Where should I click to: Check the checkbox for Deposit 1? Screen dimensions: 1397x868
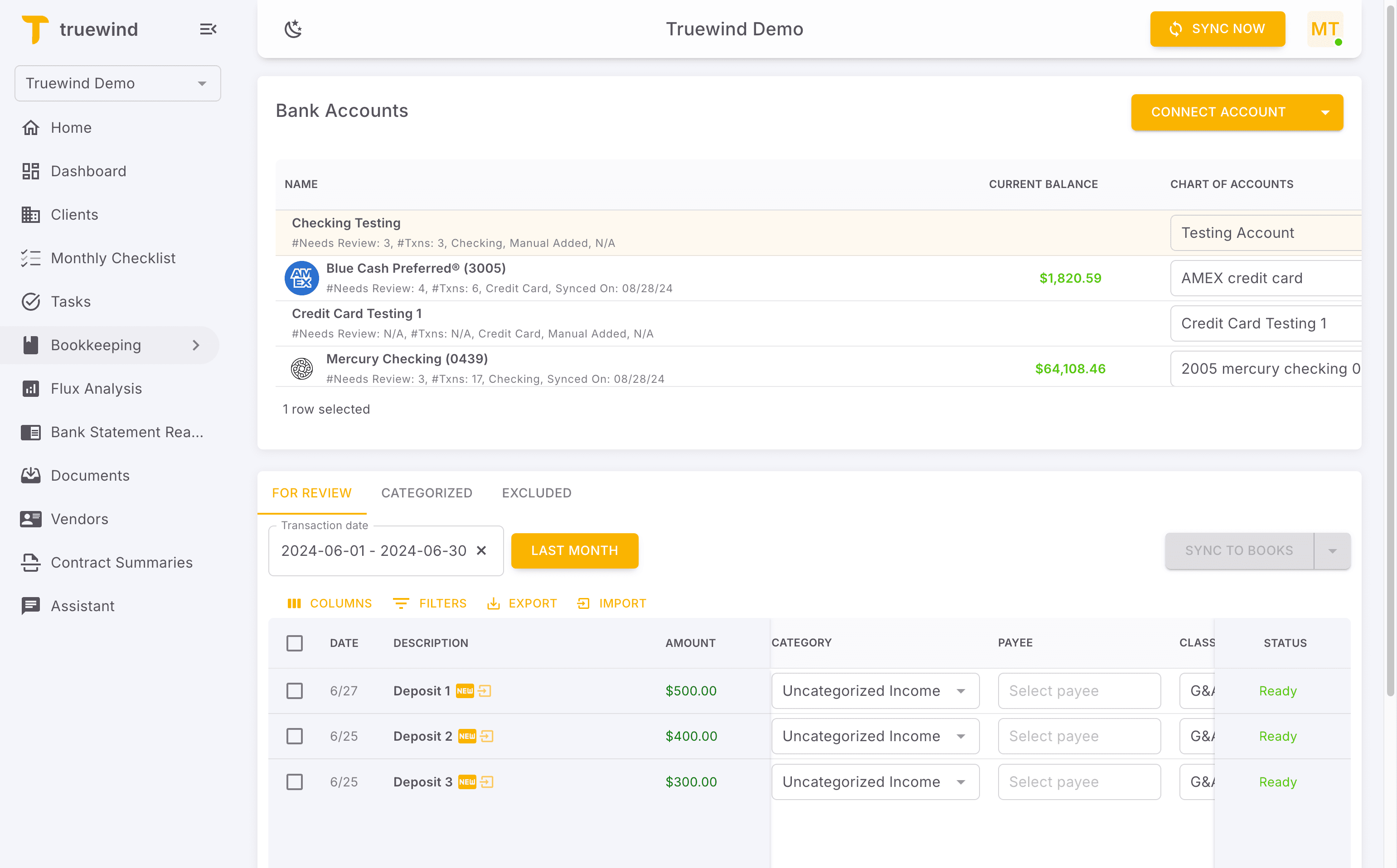[x=295, y=690]
